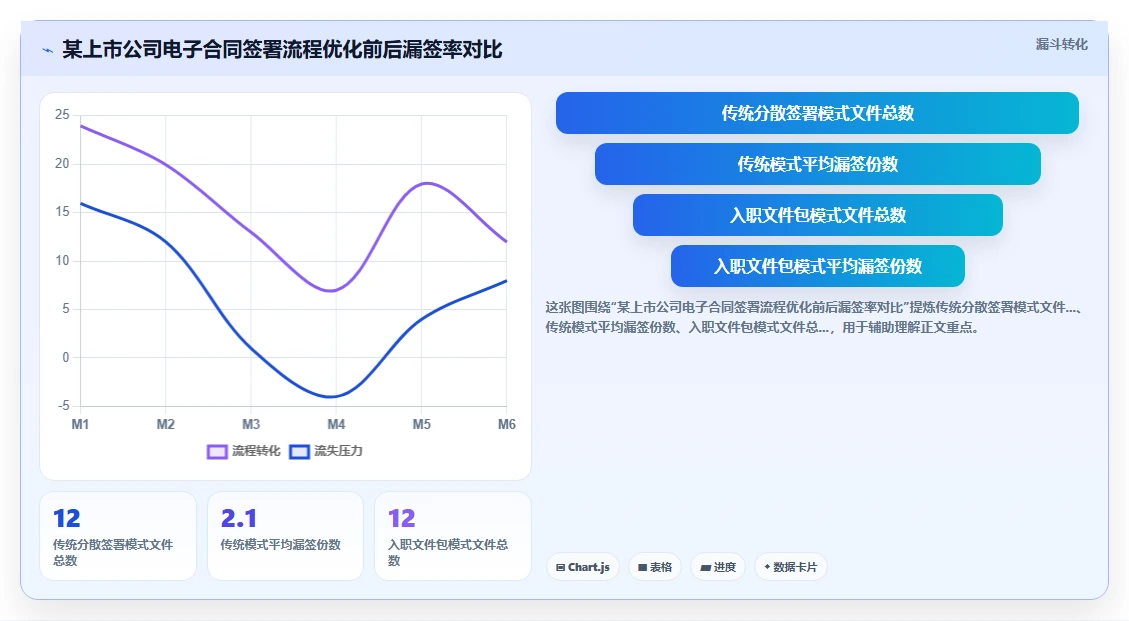Image resolution: width=1129 pixels, height=621 pixels.
Task: Click the M1 x-axis label
Action: coord(80,424)
